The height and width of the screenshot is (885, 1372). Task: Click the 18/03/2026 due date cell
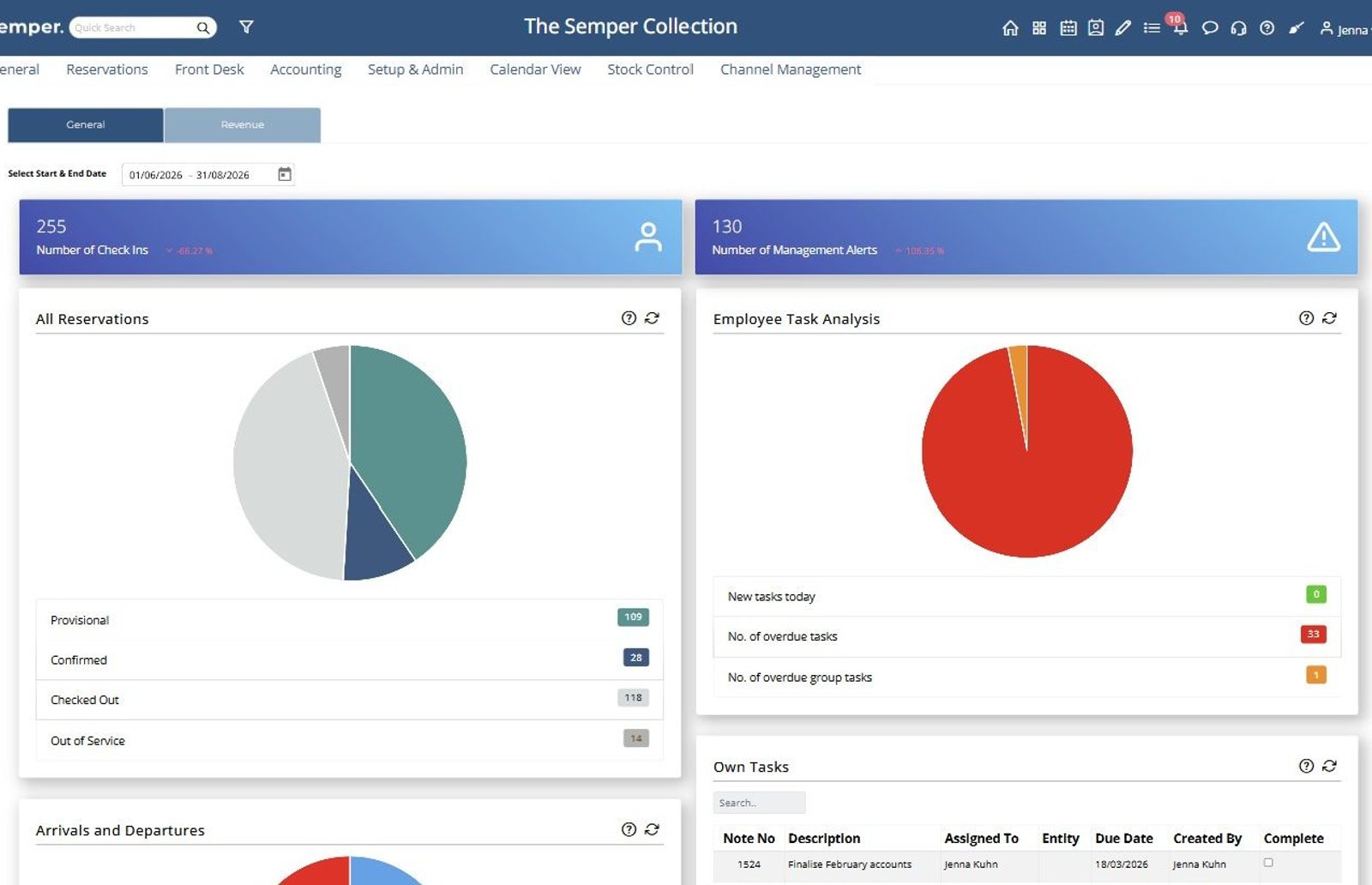coord(1122,864)
